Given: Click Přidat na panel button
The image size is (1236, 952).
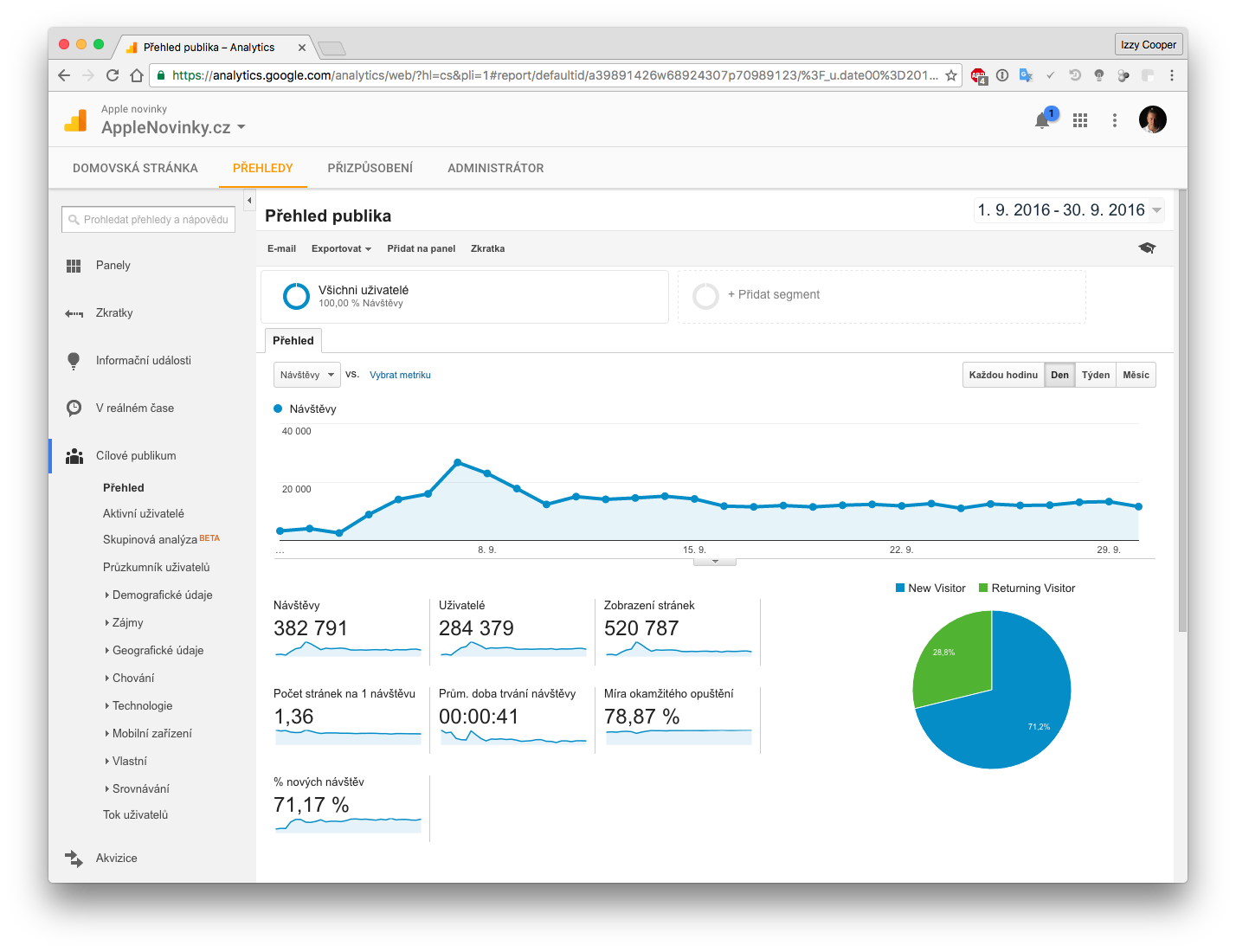Looking at the screenshot, I should tap(421, 248).
